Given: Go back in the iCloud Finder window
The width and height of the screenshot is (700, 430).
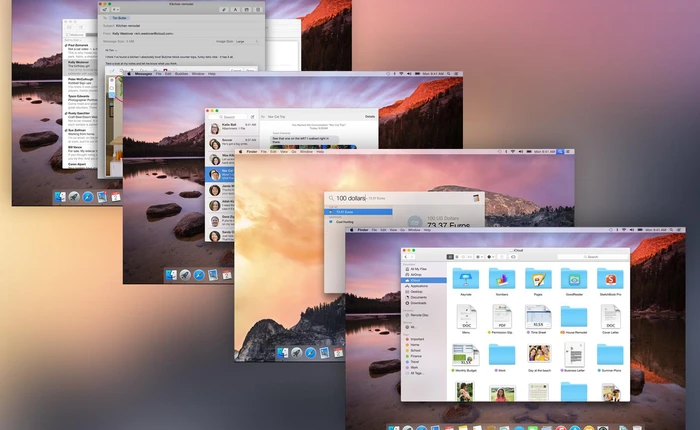Looking at the screenshot, I should click(x=406, y=257).
